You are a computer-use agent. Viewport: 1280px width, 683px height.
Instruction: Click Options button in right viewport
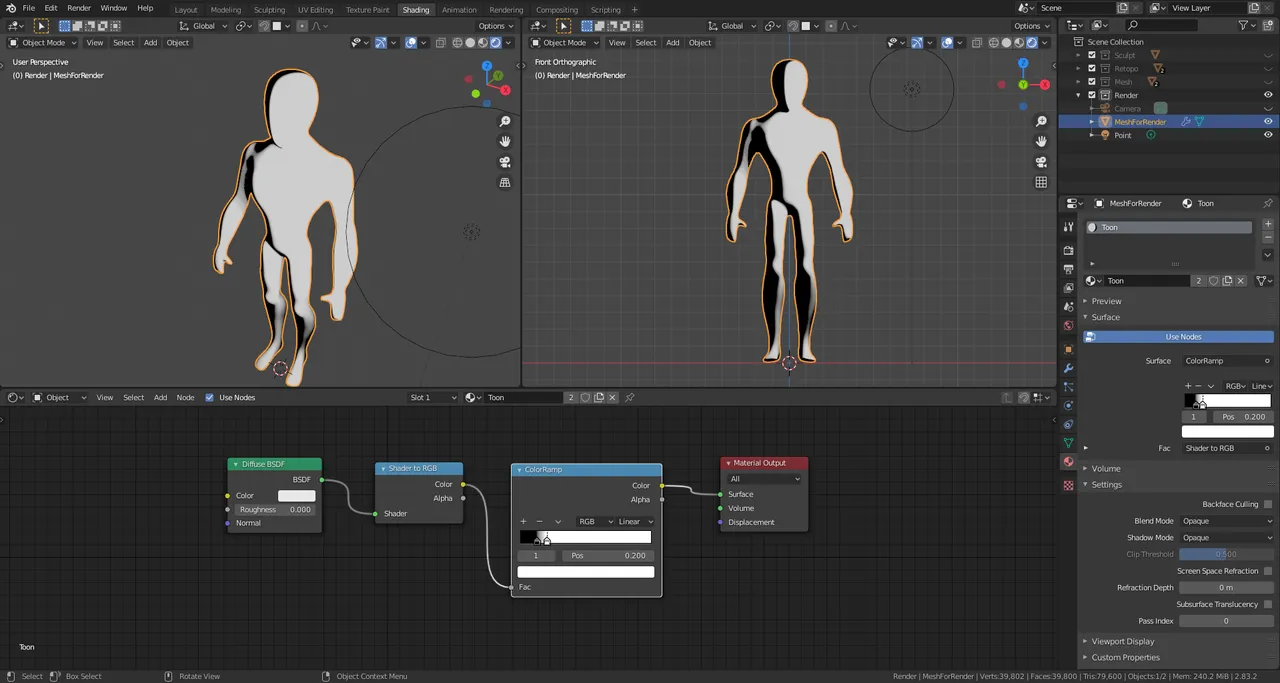[x=1030, y=26]
